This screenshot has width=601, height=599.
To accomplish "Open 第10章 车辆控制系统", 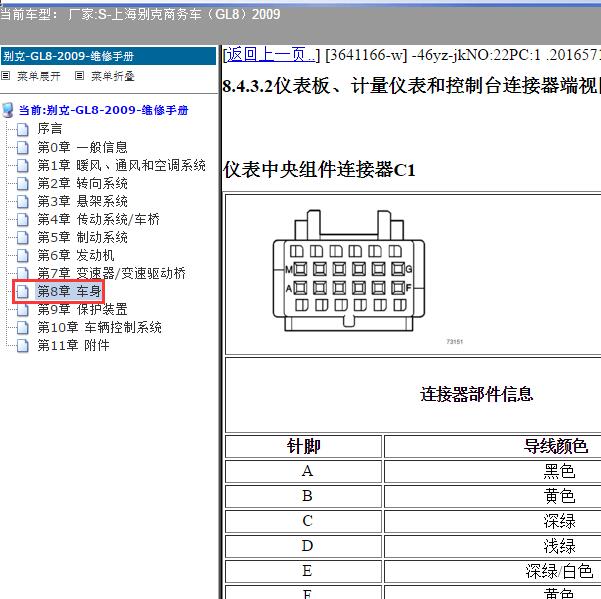I will (100, 327).
